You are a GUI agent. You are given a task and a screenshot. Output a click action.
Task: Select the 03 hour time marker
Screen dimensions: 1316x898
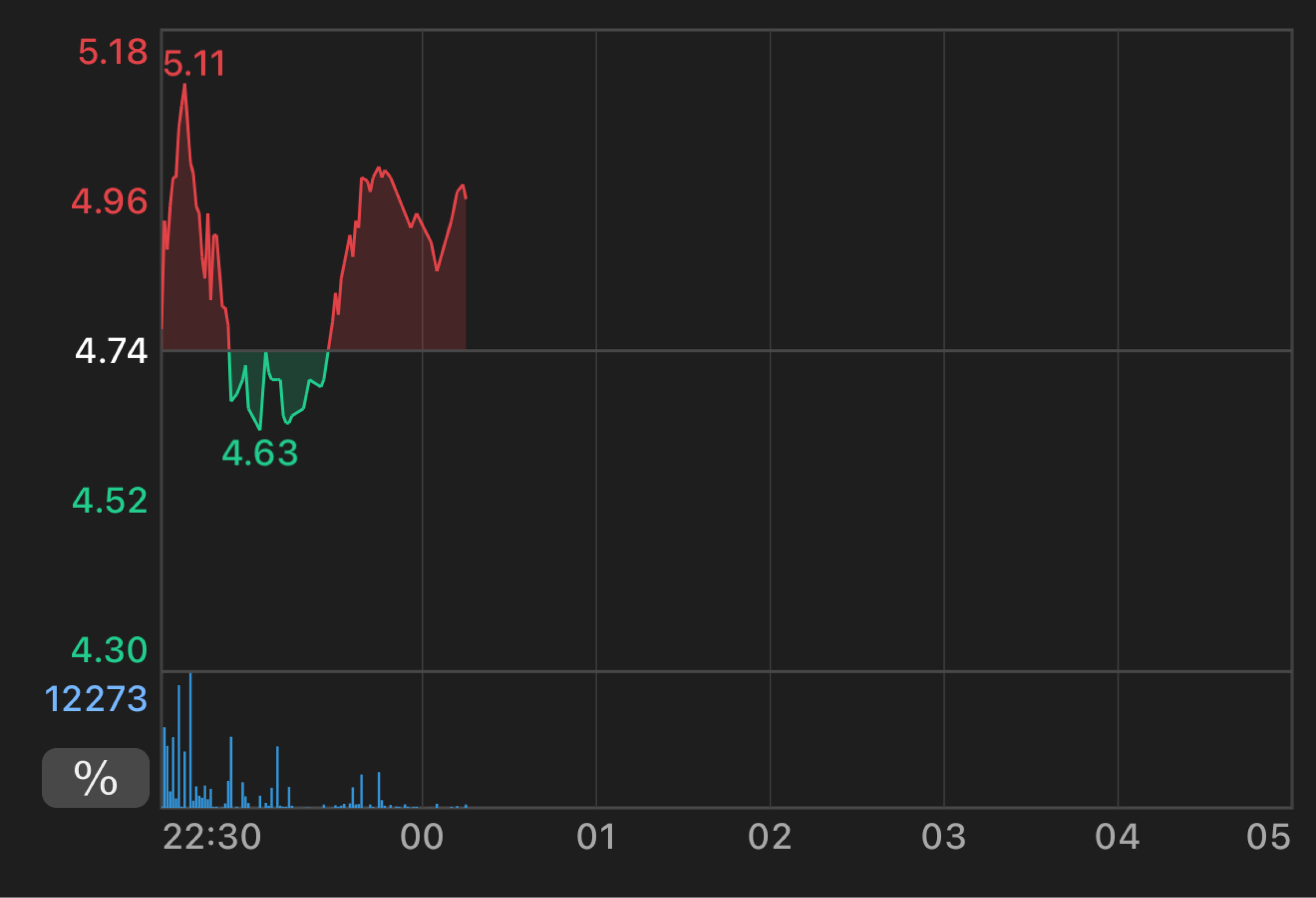pos(943,837)
